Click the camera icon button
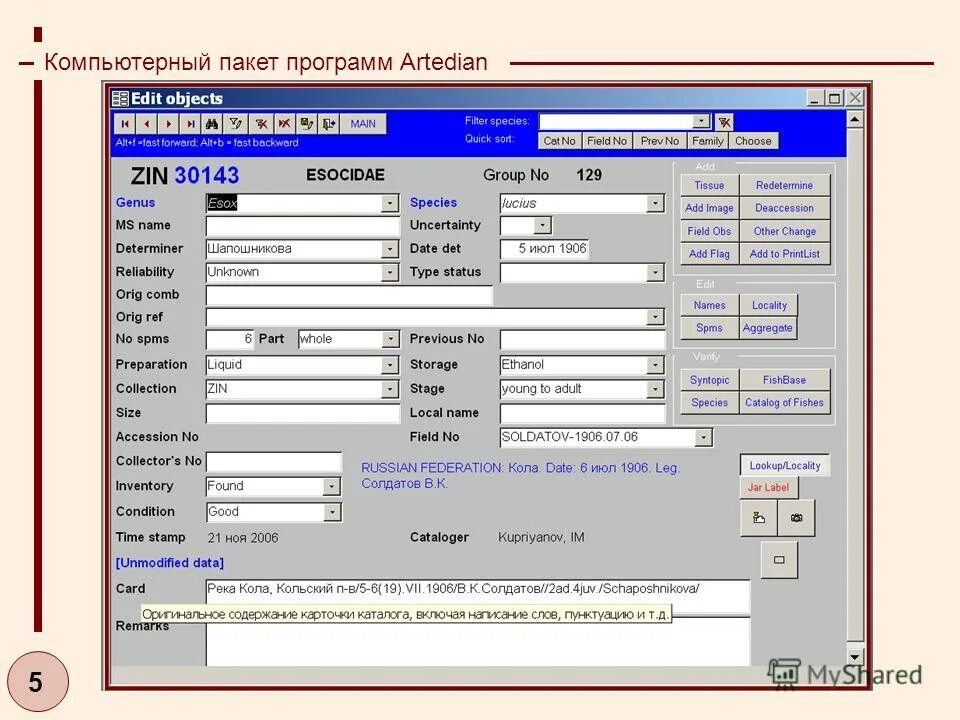Screen dimensions: 960x720 coord(796,518)
